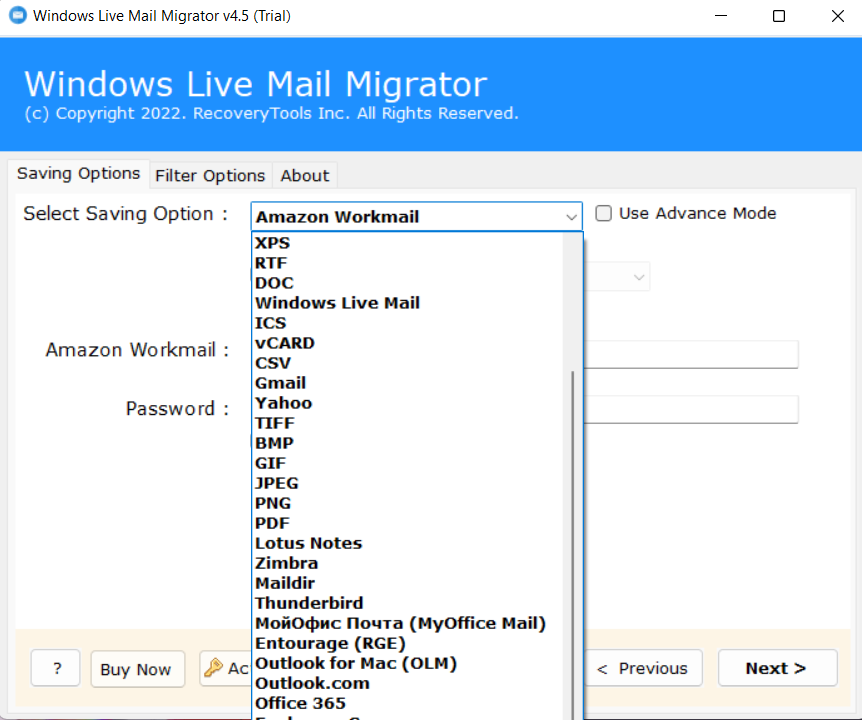The height and width of the screenshot is (720, 862).
Task: Choose Windows Live Mail option
Action: click(x=407, y=303)
